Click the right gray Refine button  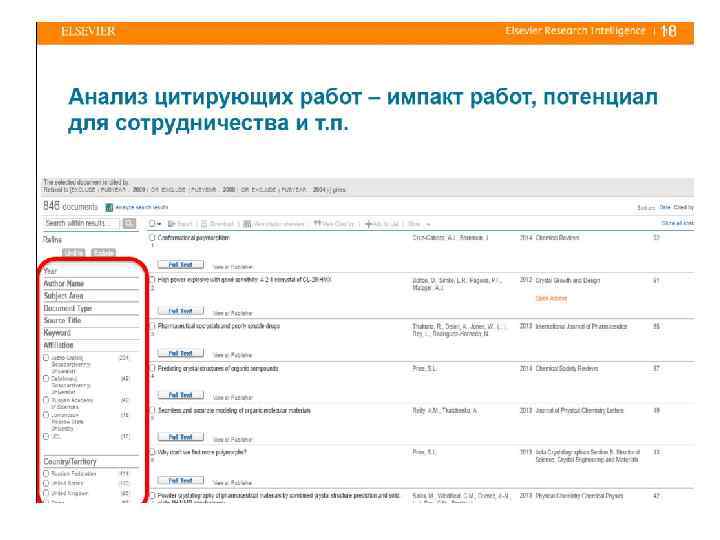103,252
